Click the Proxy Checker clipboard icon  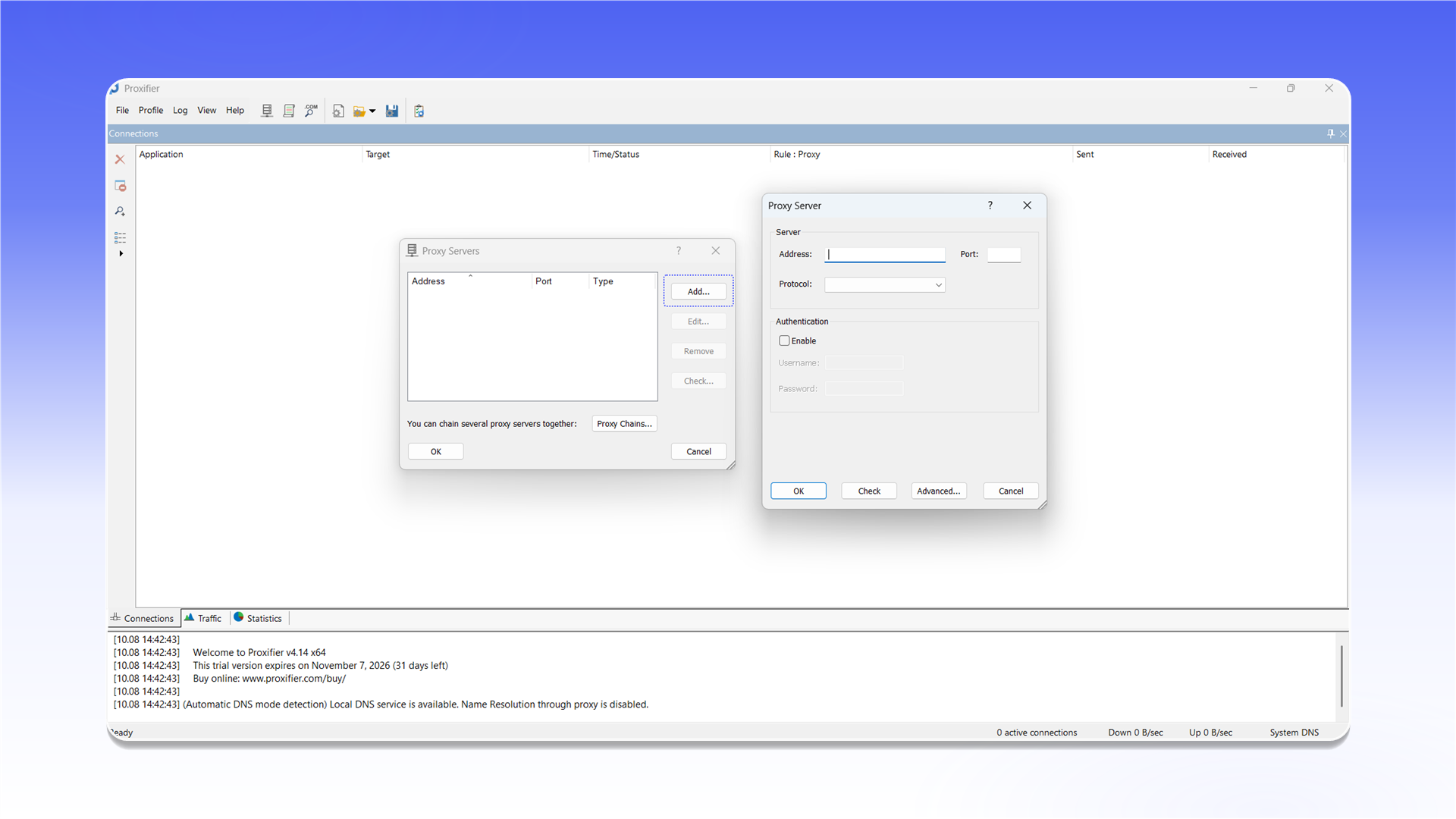tap(419, 111)
